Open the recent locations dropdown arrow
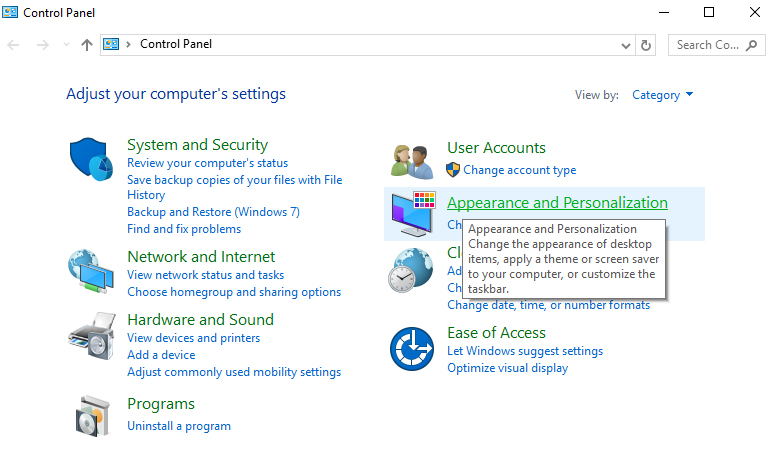The height and width of the screenshot is (472, 772). point(66,45)
